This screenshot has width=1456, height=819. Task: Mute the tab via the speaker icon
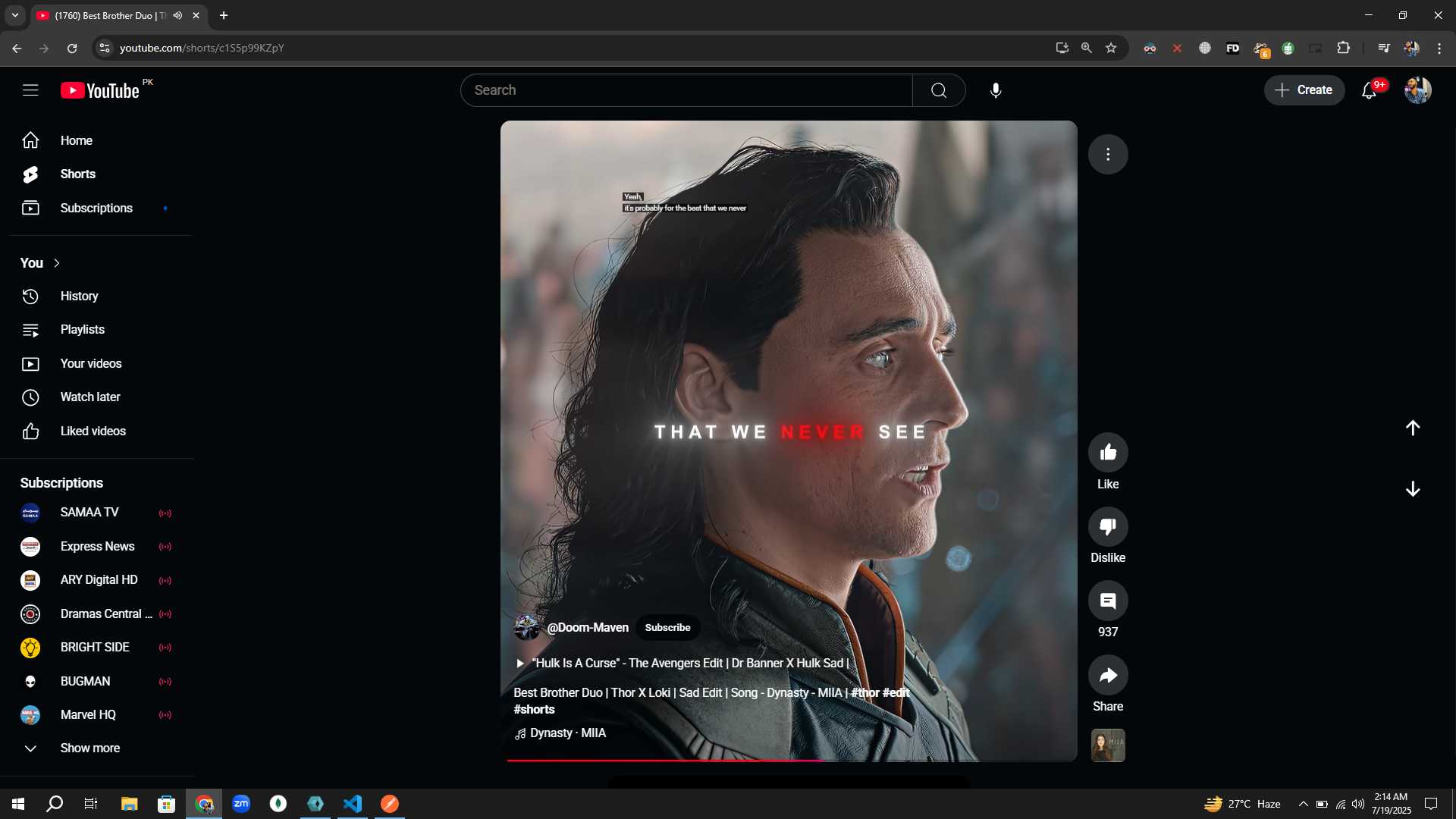177,15
